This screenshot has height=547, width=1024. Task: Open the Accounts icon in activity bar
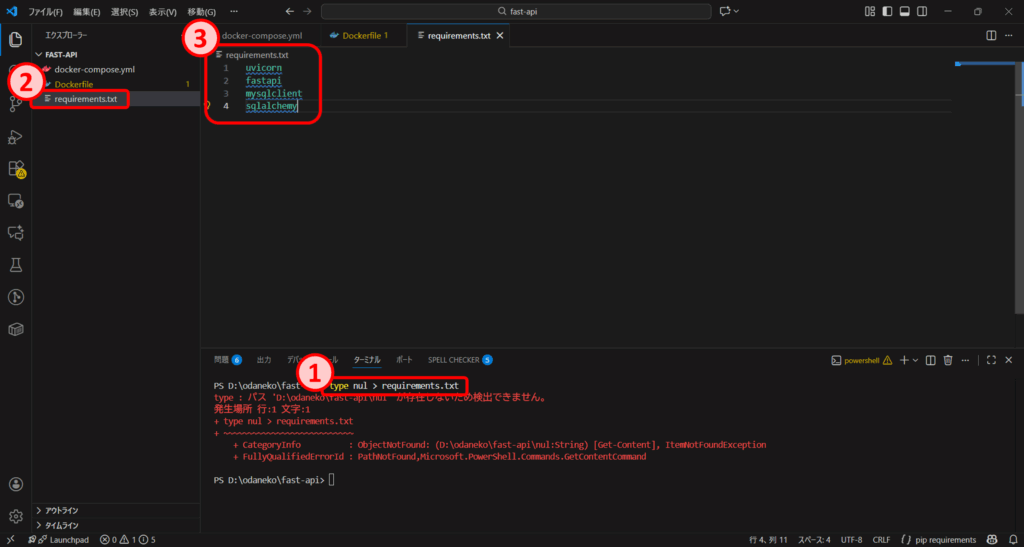[x=16, y=484]
